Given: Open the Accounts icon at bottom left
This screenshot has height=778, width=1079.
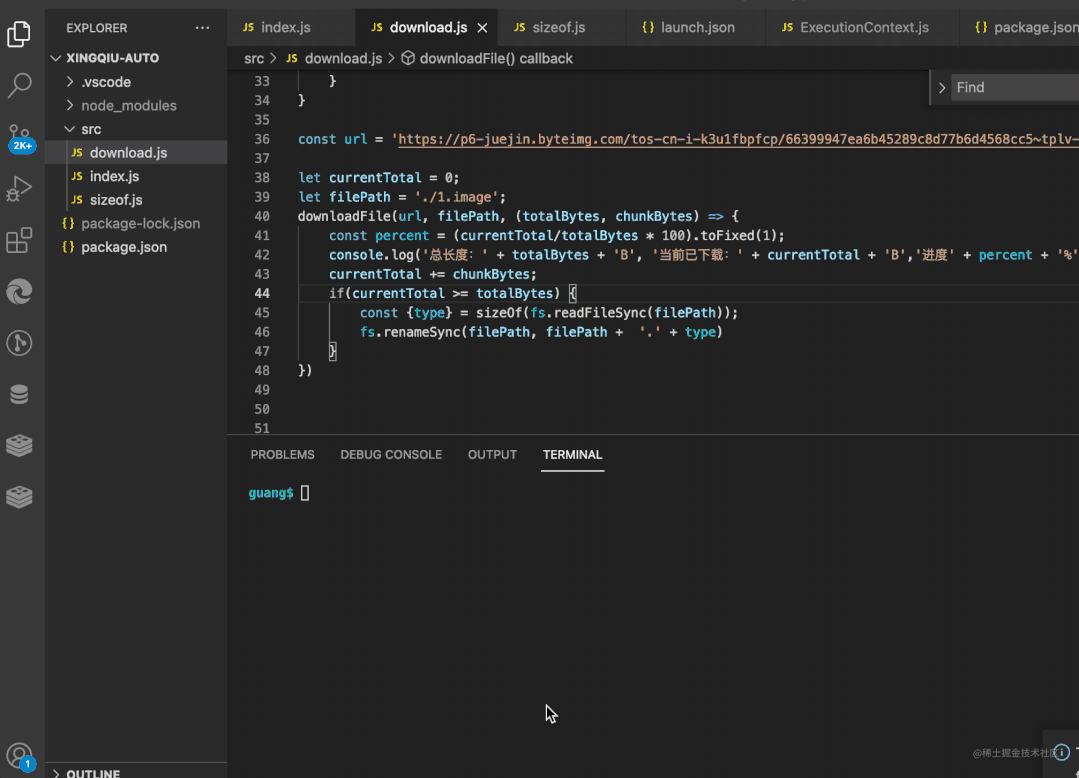Looking at the screenshot, I should tap(19, 755).
